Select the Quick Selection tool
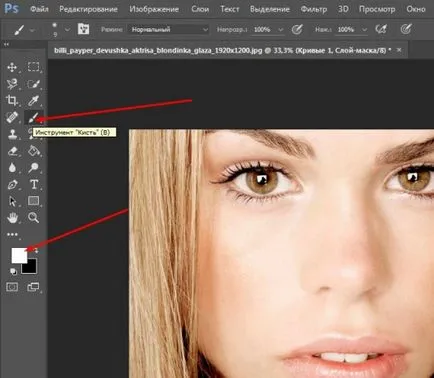Viewport: 434px width, 378px height. 33,84
